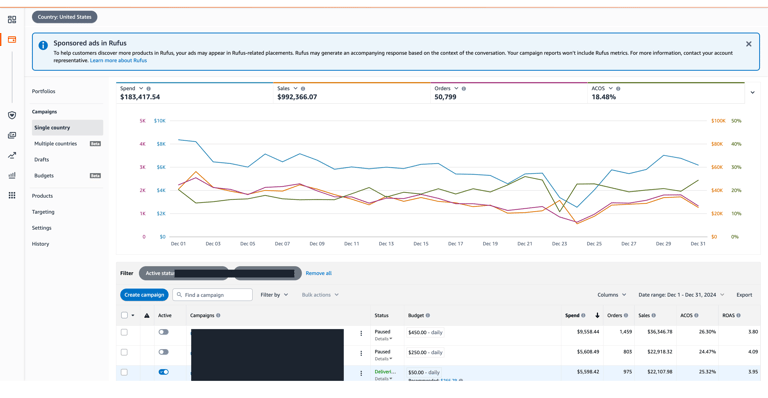Click the orange campaign manager card icon
Screen dimensions: 768x398
click(12, 39)
